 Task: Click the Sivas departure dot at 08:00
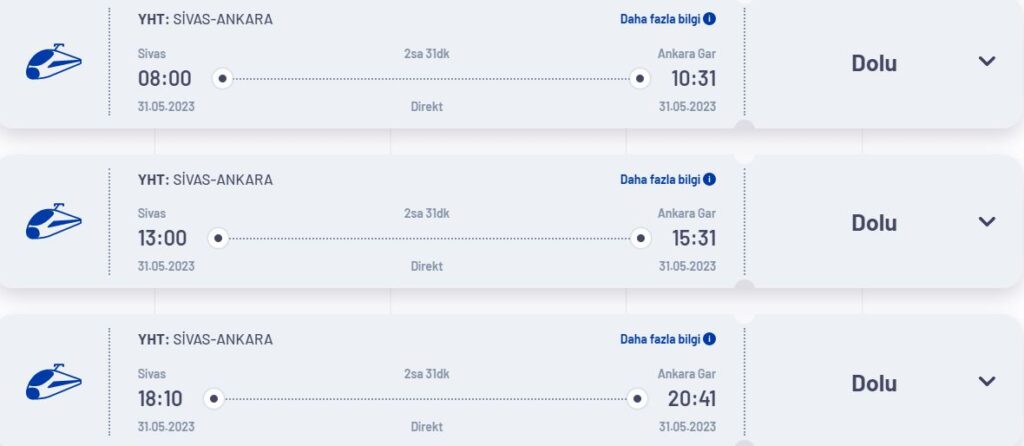click(222, 78)
